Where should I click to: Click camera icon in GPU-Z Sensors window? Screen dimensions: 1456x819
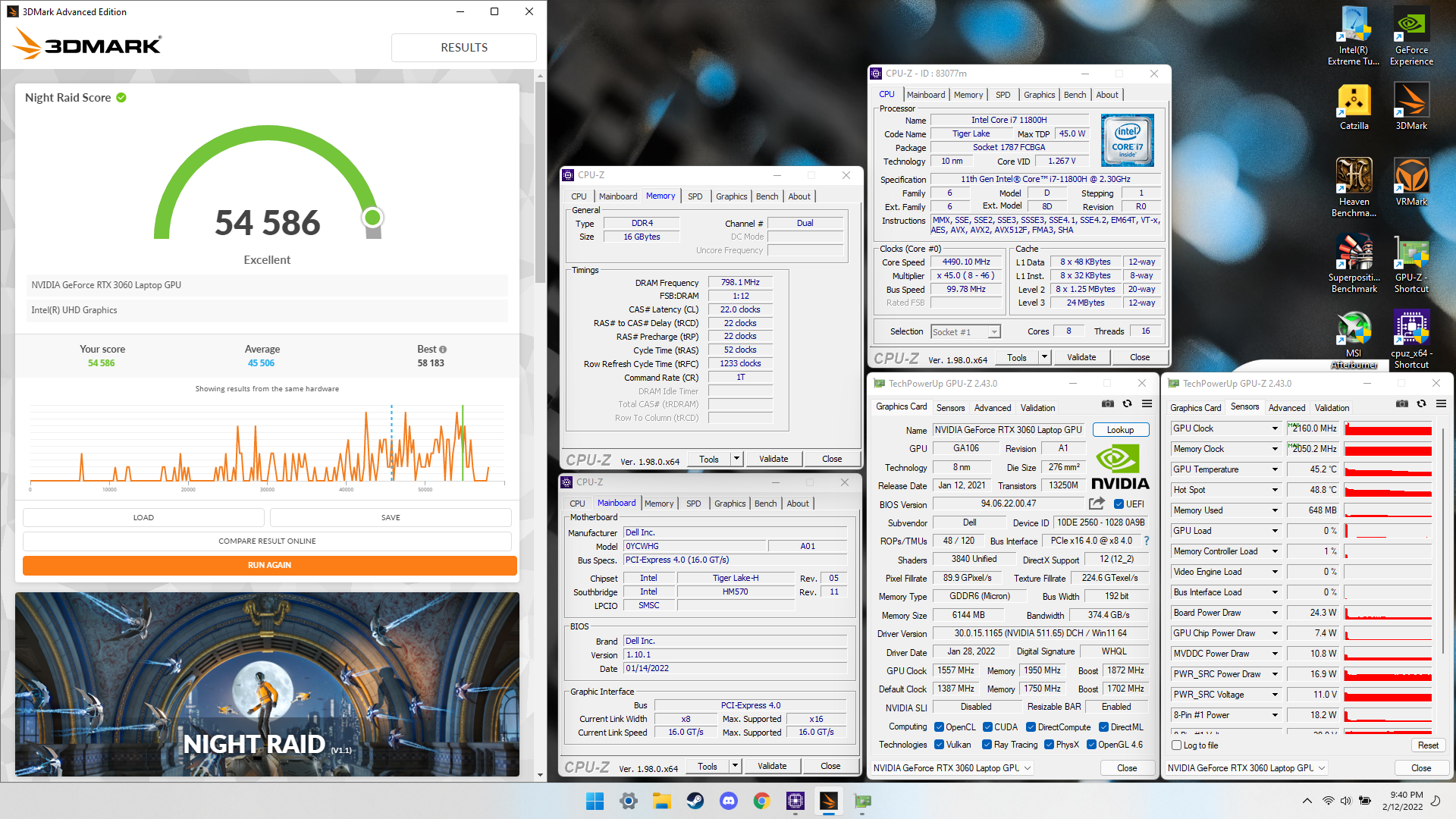[1402, 403]
